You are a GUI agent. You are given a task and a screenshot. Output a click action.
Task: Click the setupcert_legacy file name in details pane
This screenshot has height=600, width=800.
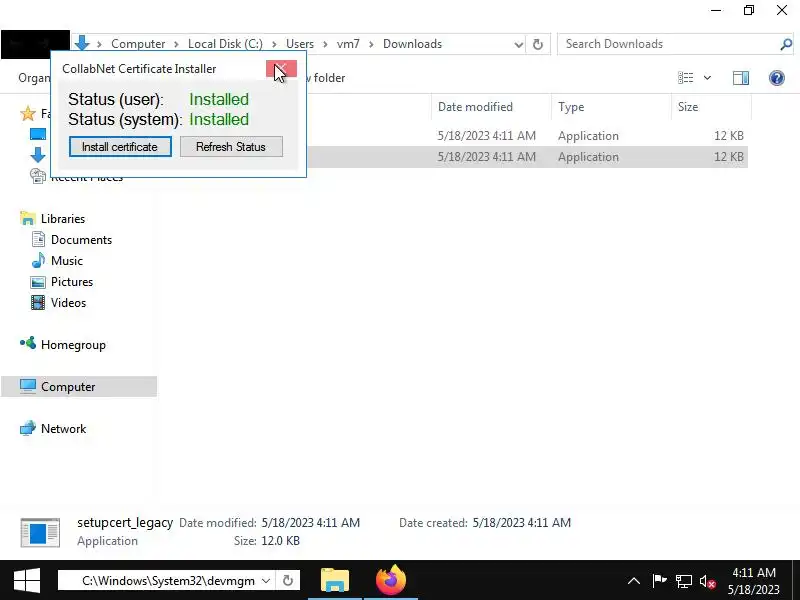(x=125, y=522)
